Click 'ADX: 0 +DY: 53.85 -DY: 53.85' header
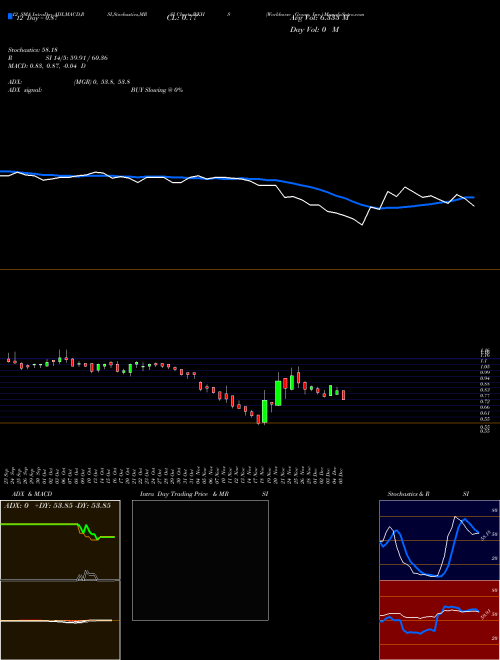This screenshot has height=660, width=500. pyautogui.click(x=57, y=505)
